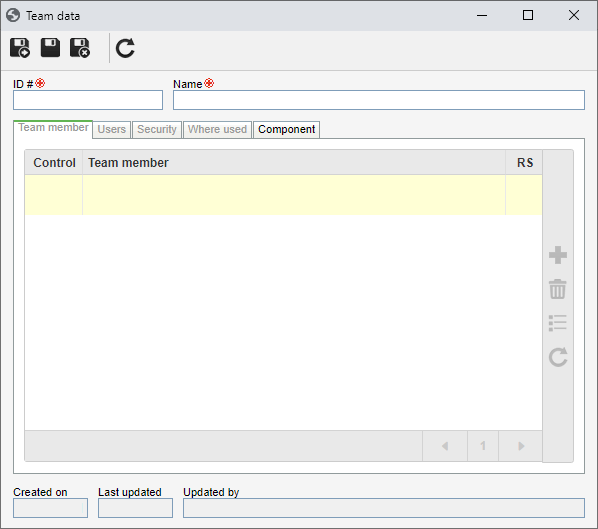
Task: Refresh the member grid via side icon
Action: [x=558, y=357]
